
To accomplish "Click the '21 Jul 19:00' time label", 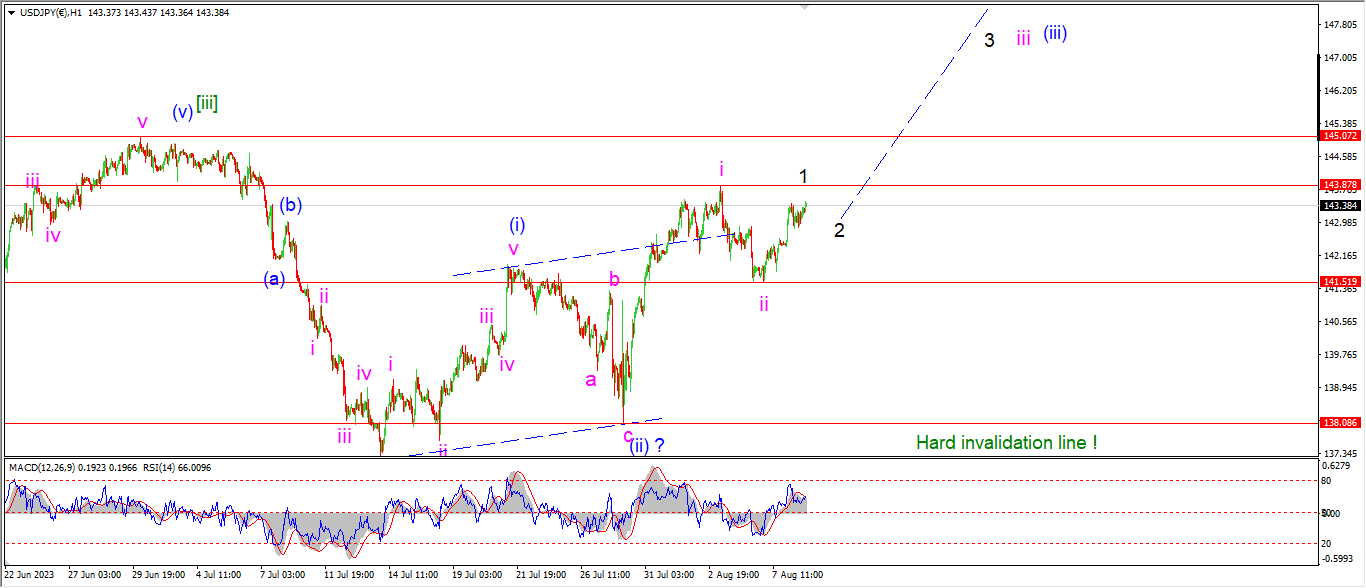I will [x=541, y=576].
